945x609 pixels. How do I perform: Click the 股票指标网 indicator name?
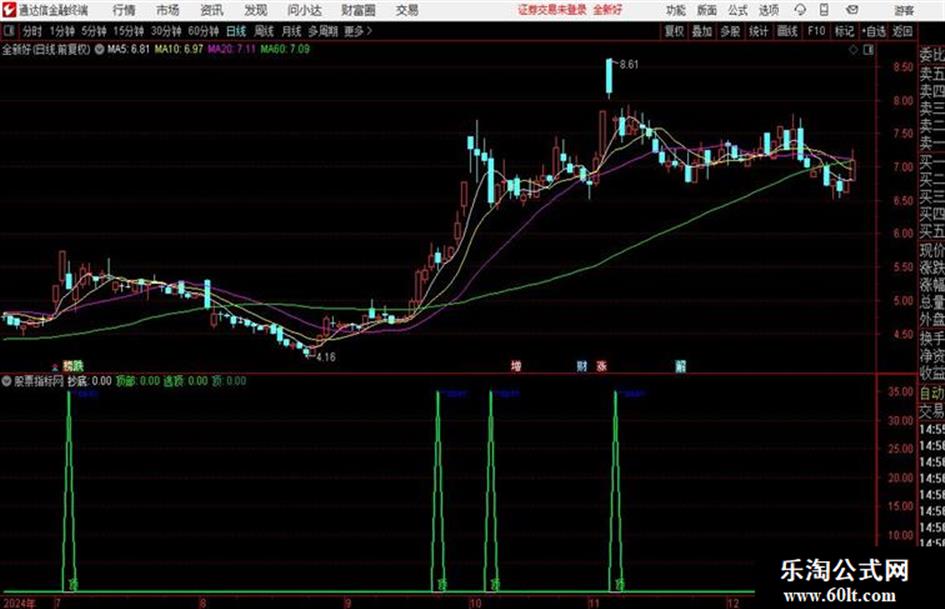[x=39, y=381]
